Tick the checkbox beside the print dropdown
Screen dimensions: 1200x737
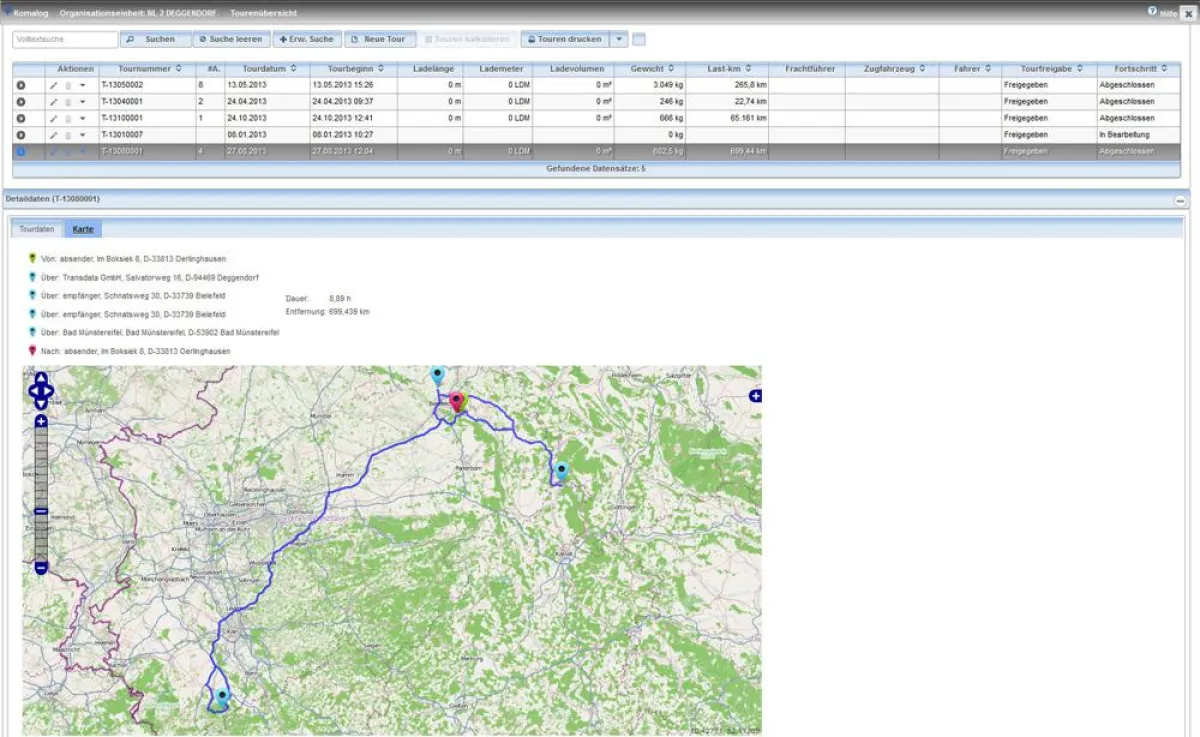(639, 39)
